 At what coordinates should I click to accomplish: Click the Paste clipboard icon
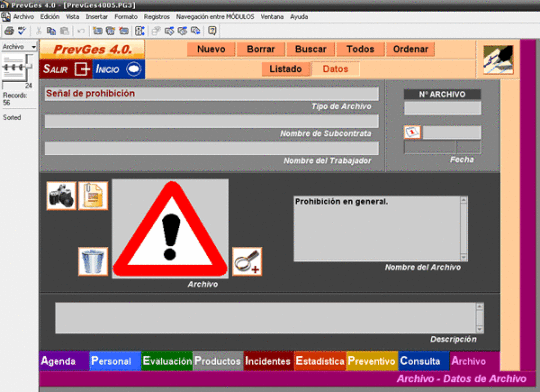point(64,31)
